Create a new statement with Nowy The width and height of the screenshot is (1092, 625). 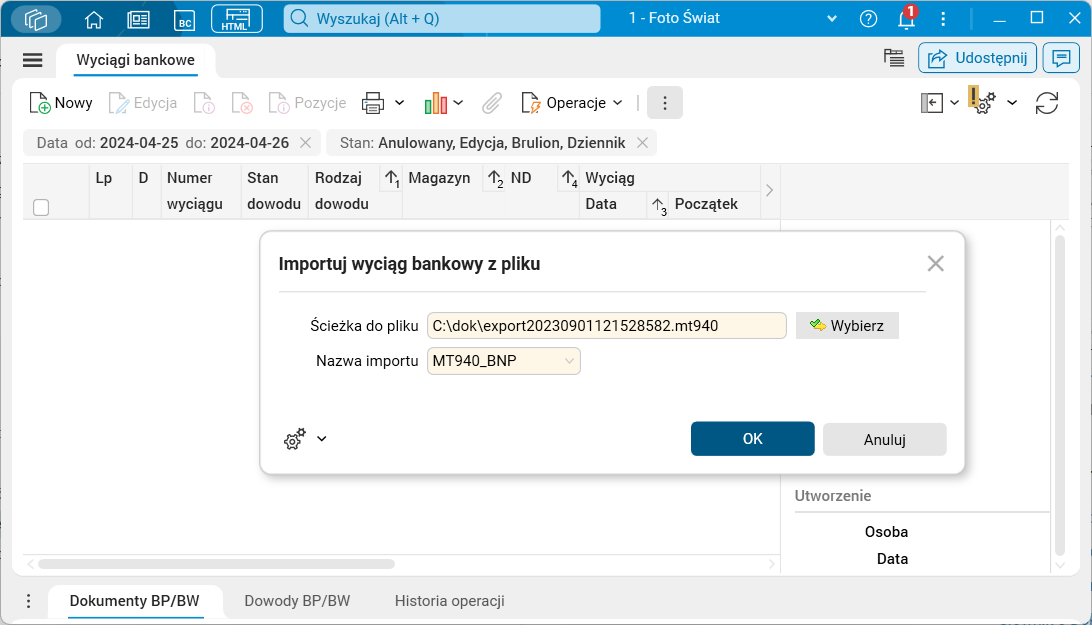(61, 103)
